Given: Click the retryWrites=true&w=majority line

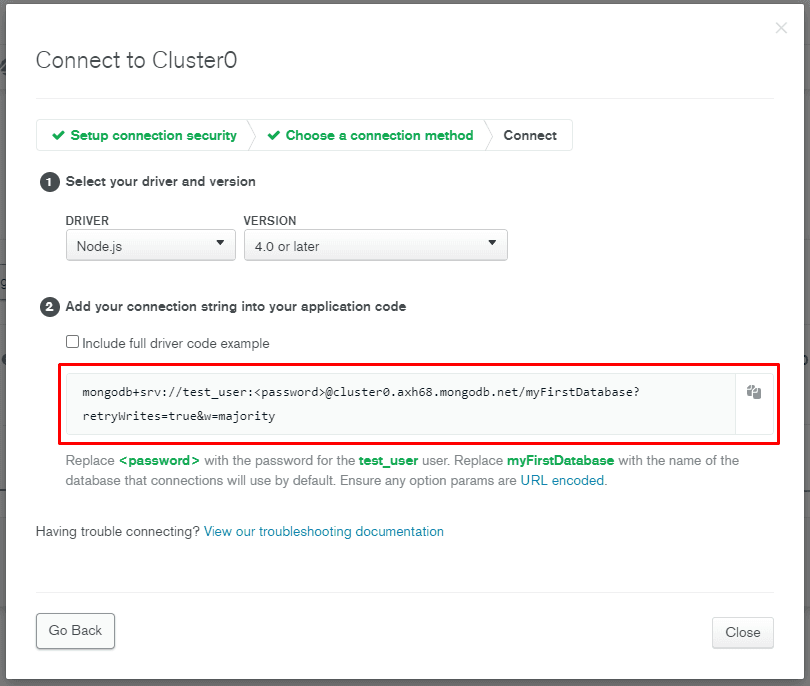Looking at the screenshot, I should pos(179,416).
